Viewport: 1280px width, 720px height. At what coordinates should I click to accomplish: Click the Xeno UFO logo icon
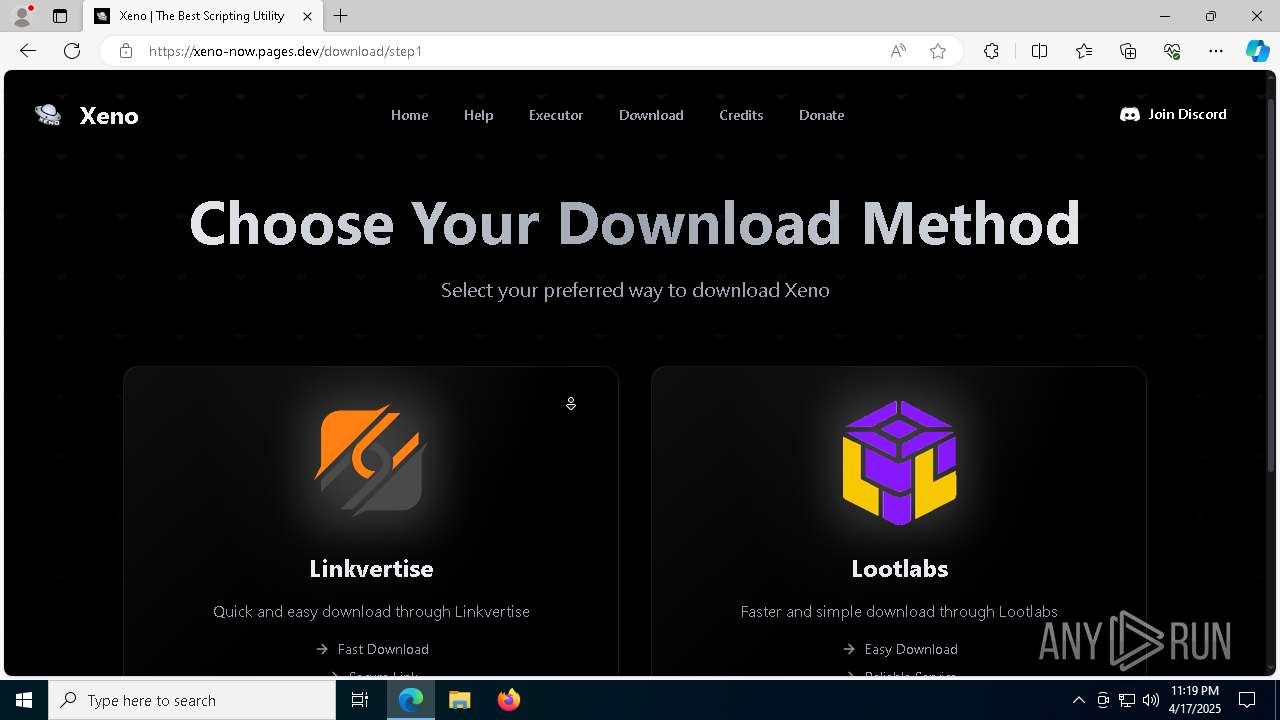tap(48, 115)
